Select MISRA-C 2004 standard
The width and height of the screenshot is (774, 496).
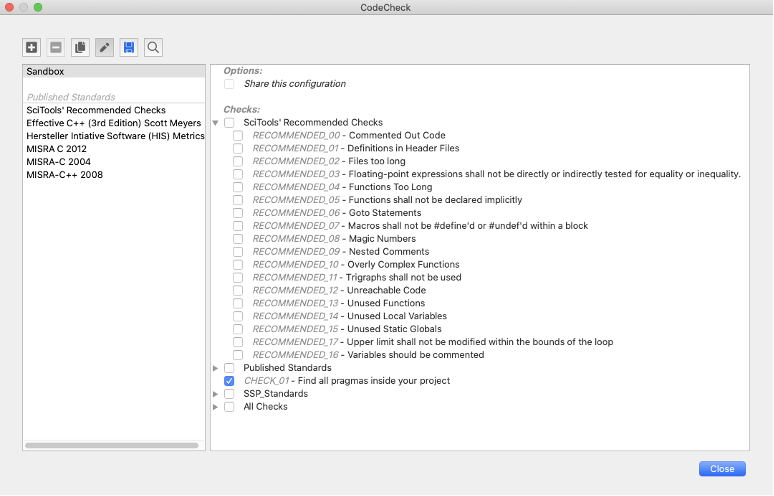point(114,161)
